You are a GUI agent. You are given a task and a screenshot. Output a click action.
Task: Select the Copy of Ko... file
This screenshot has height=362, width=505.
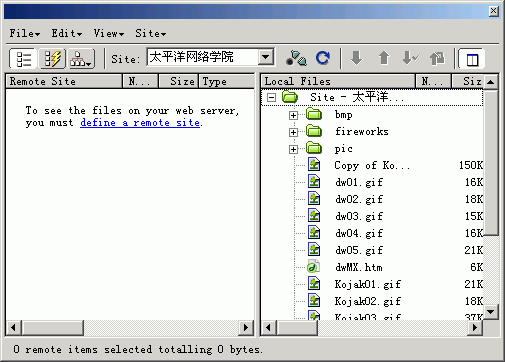coord(372,165)
